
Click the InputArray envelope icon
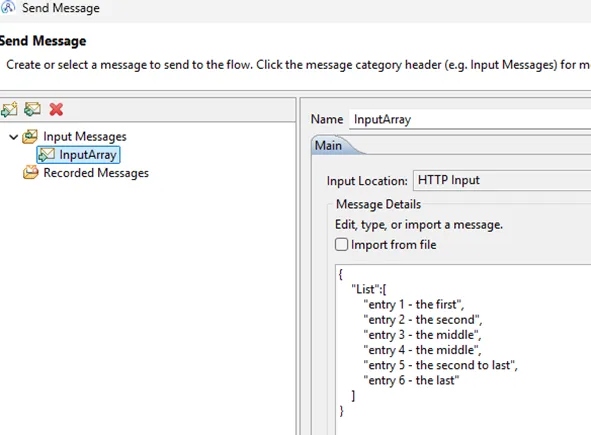pyautogui.click(x=46, y=155)
